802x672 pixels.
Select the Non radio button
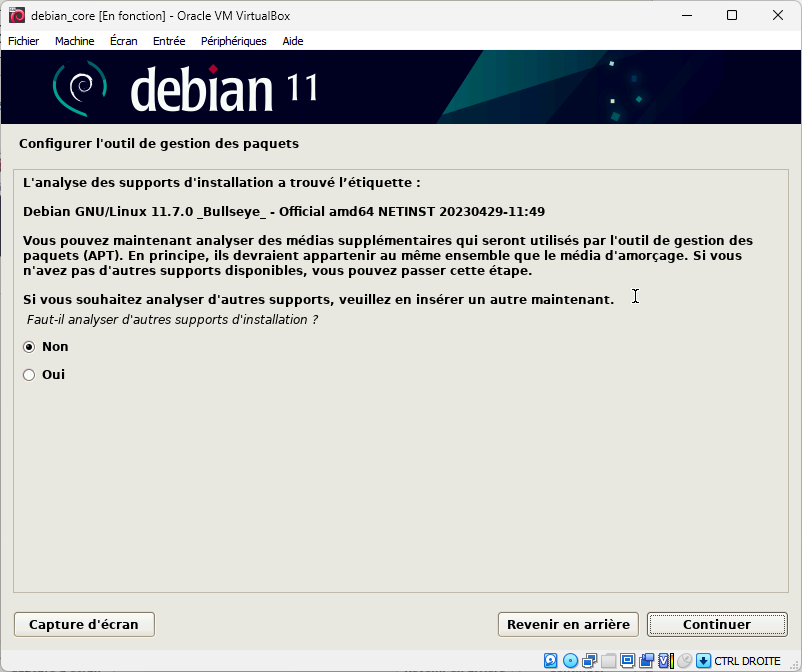29,347
